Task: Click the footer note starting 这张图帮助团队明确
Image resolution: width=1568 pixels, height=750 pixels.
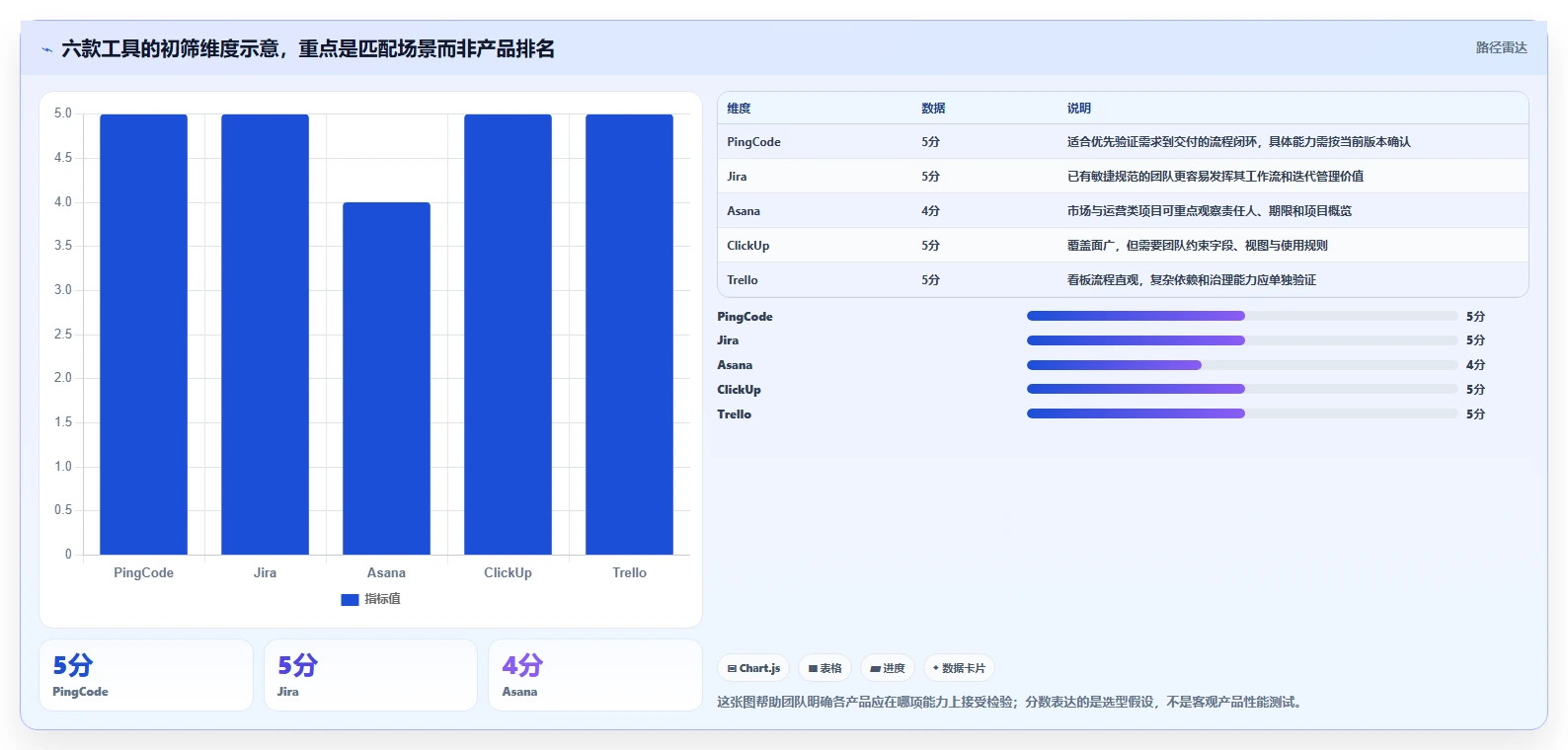Action: coord(1011,703)
